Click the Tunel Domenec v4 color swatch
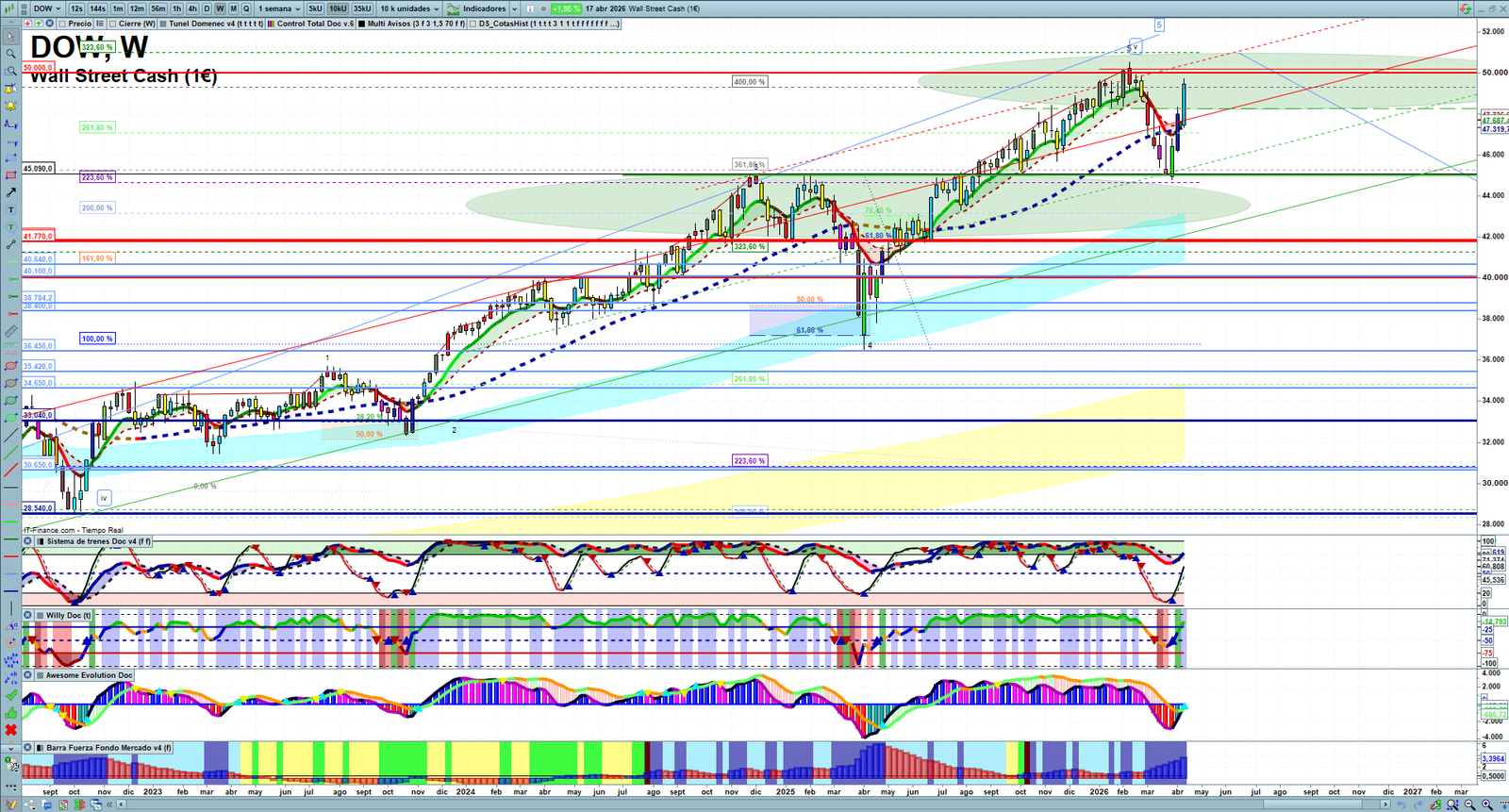Screen dimensions: 1509x812 pos(164,24)
